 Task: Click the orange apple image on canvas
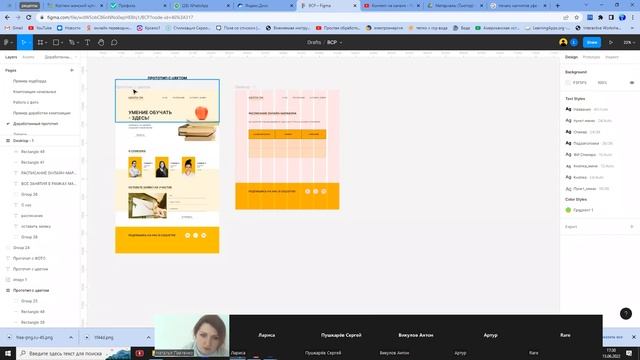coord(201,113)
